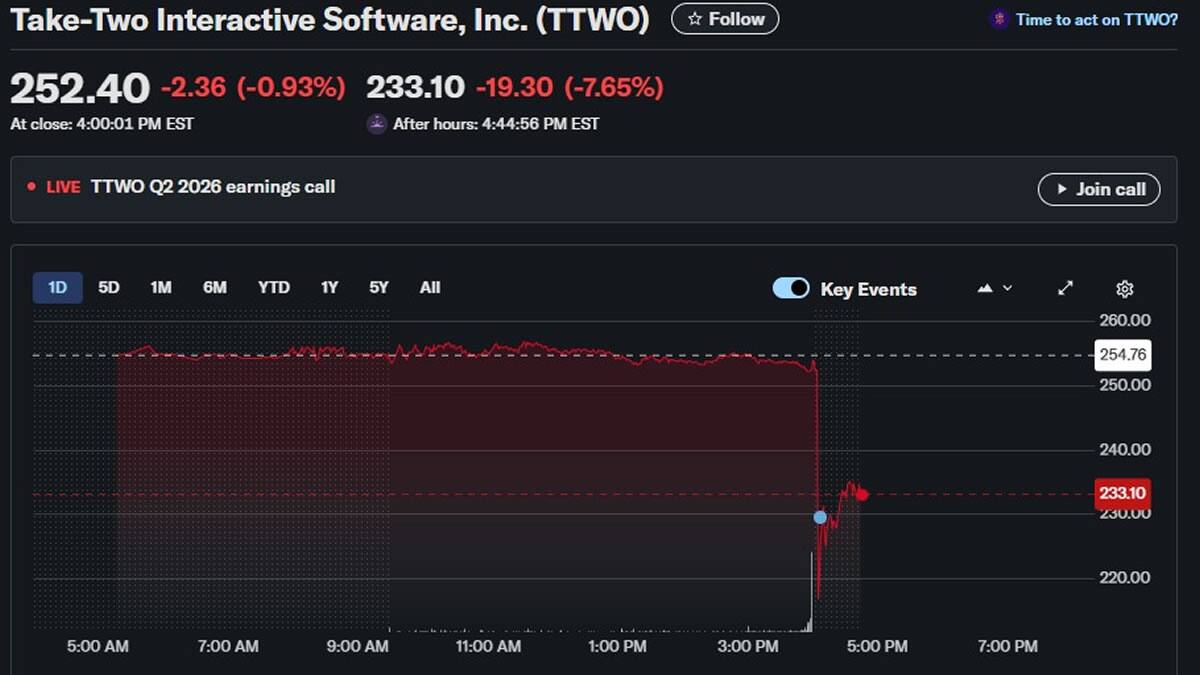Click the 9:00 AM time axis label

[357, 647]
